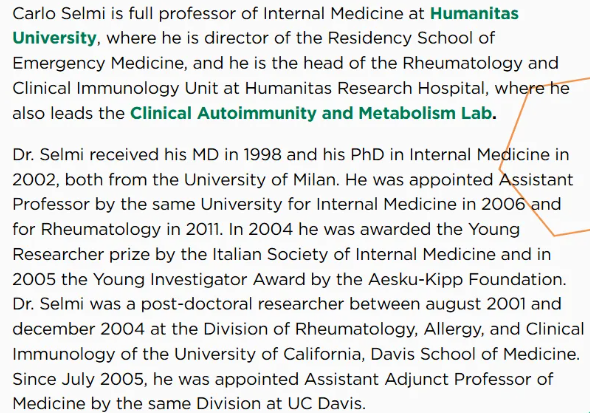The image size is (590, 413).
Task: Click the text 'Residency School of'
Action: pos(411,38)
